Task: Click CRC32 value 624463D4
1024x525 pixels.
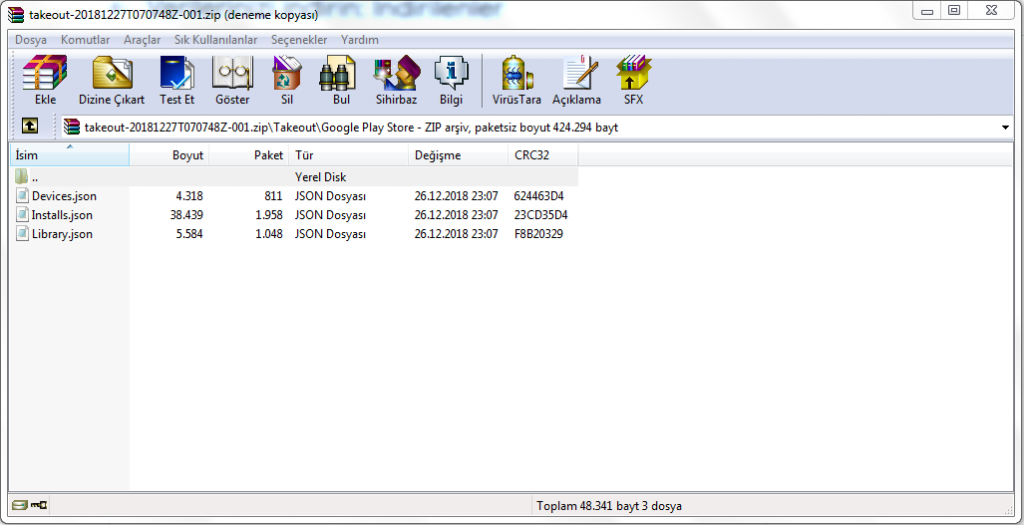Action: point(539,196)
